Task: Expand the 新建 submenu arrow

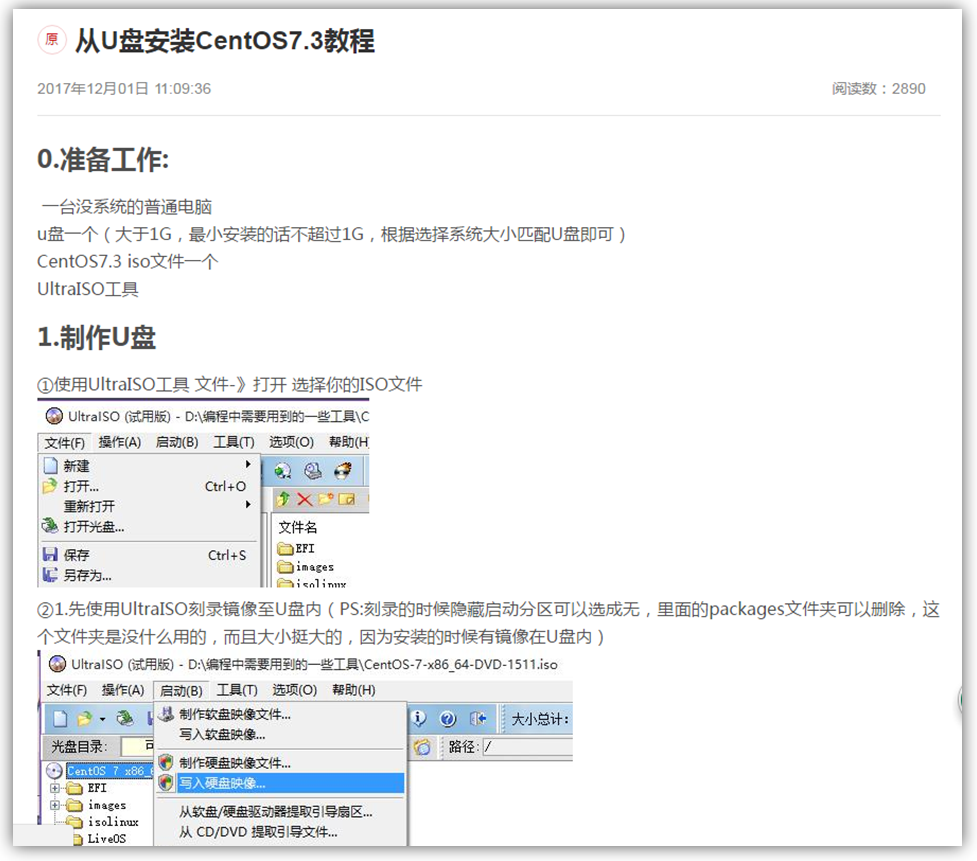Action: [248, 464]
